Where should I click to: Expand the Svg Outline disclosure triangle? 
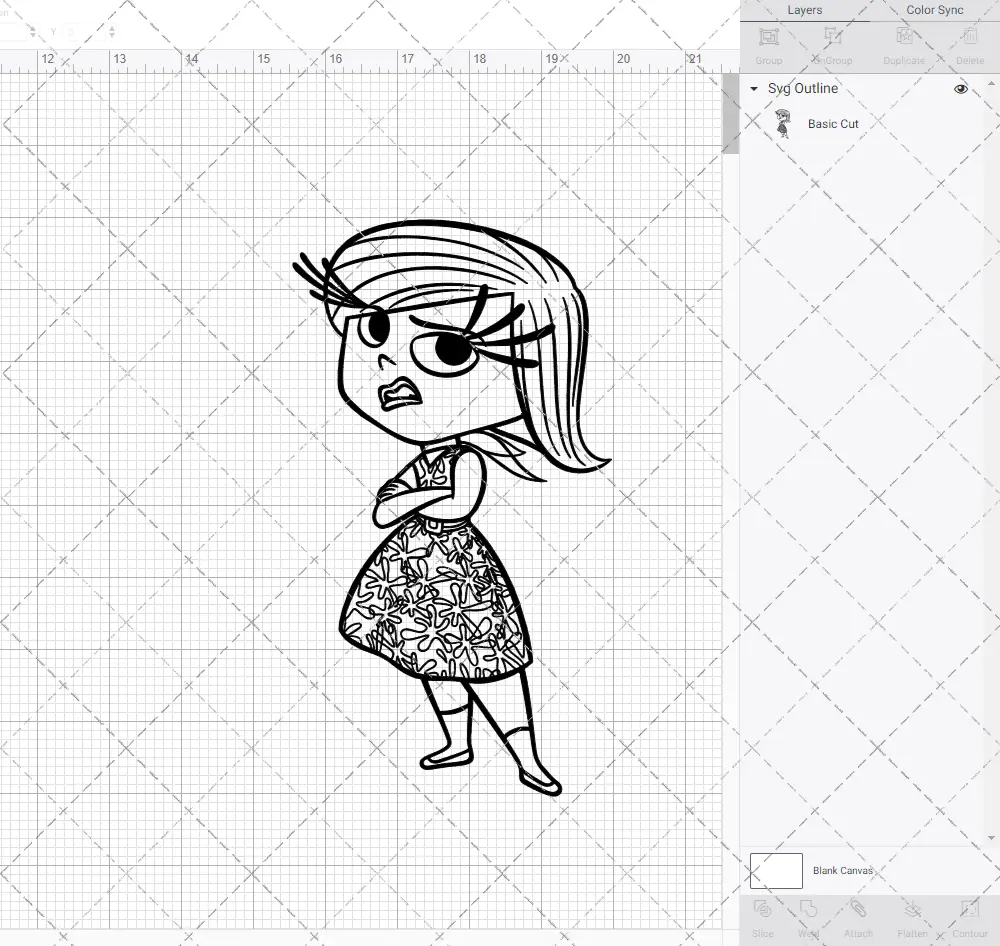tap(752, 88)
